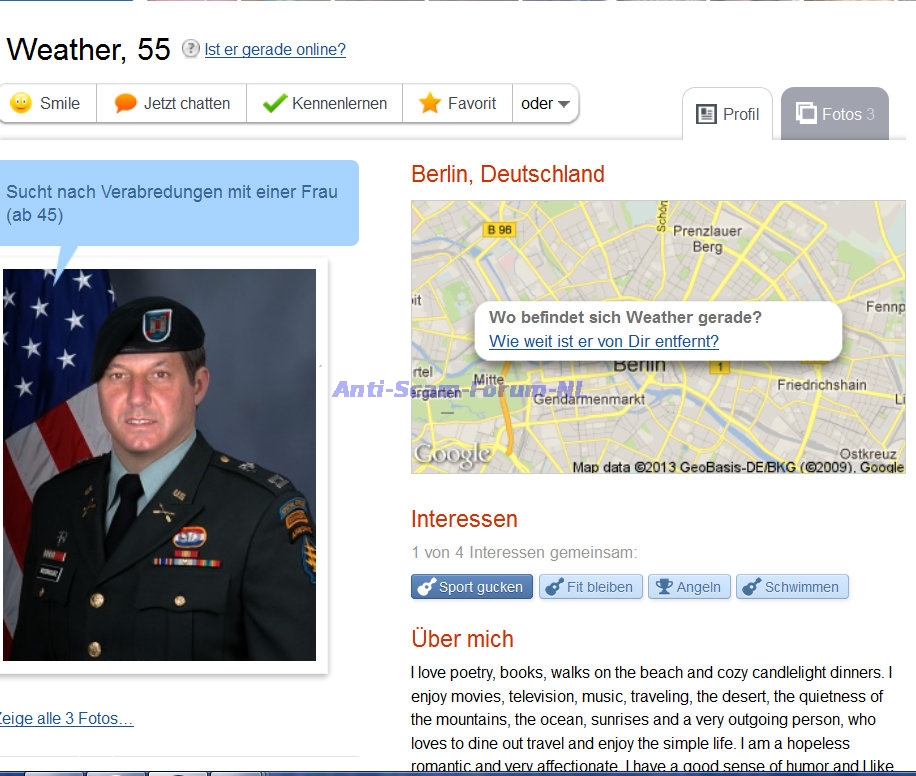Expand the oder dropdown menu
The width and height of the screenshot is (916, 776).
(x=546, y=103)
